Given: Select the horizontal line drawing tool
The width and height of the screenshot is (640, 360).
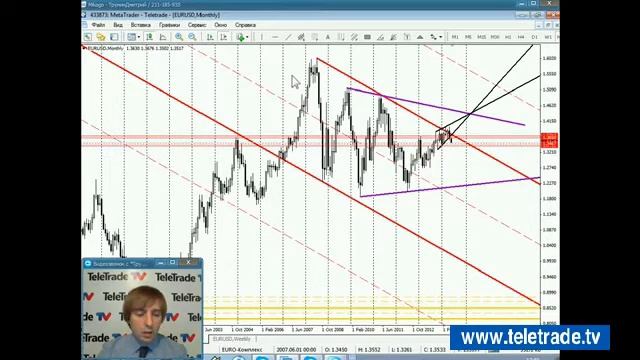Looking at the screenshot, I should [x=275, y=37].
